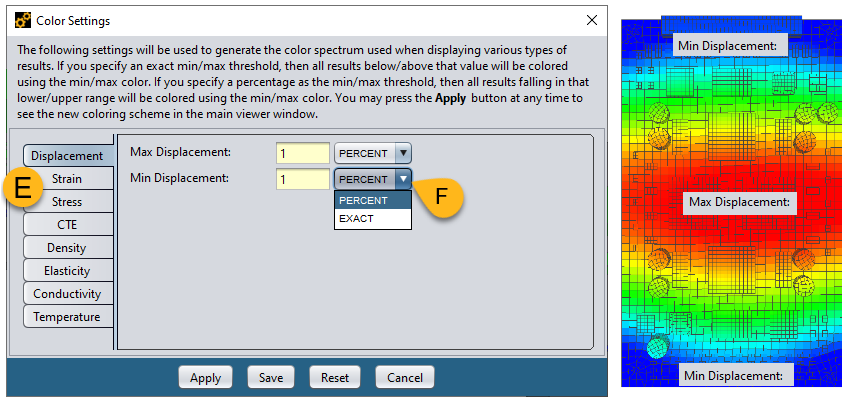Switch to the Conductivity tab
Viewport: 849px width, 407px height.
[x=67, y=294]
